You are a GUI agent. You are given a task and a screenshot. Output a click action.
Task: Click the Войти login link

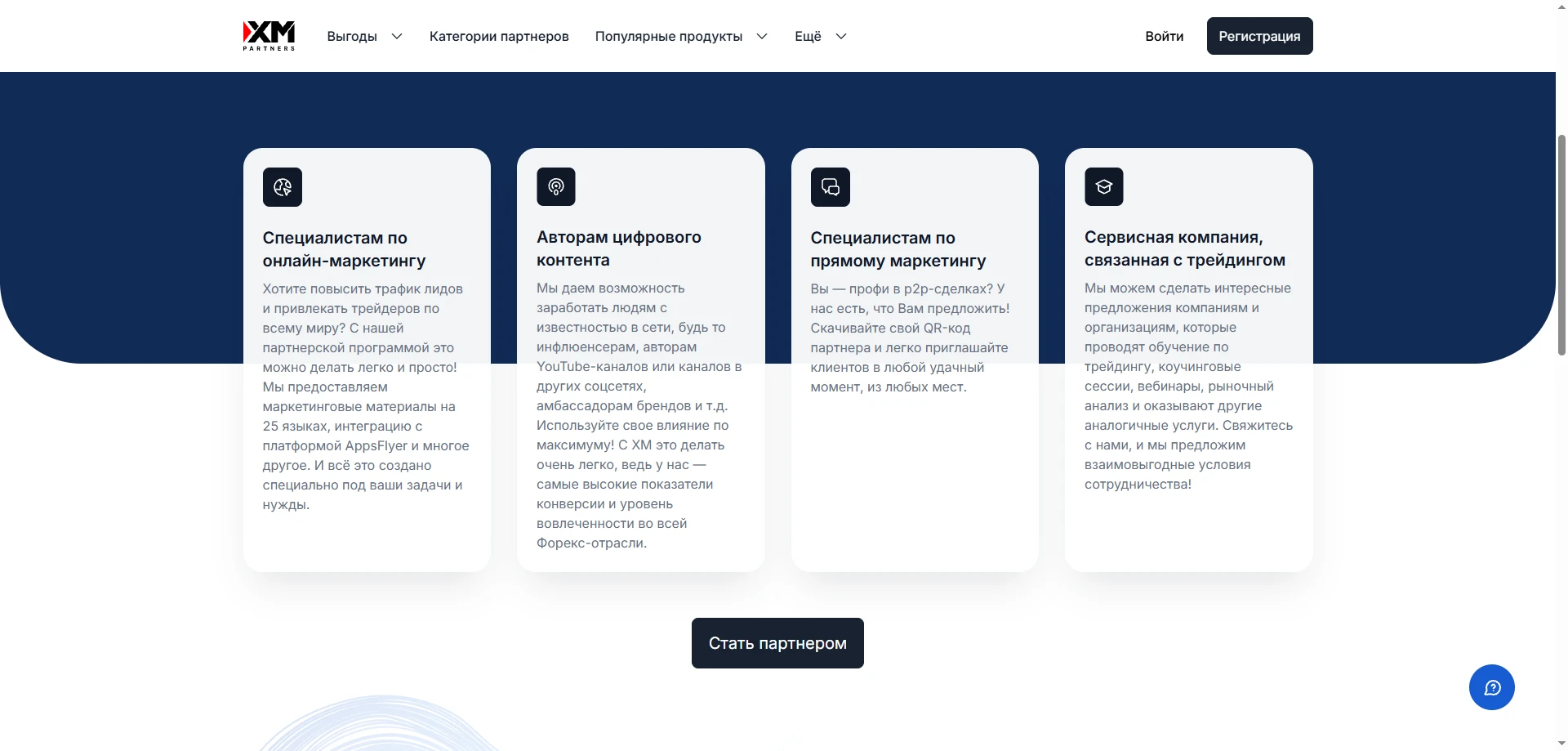[1164, 36]
